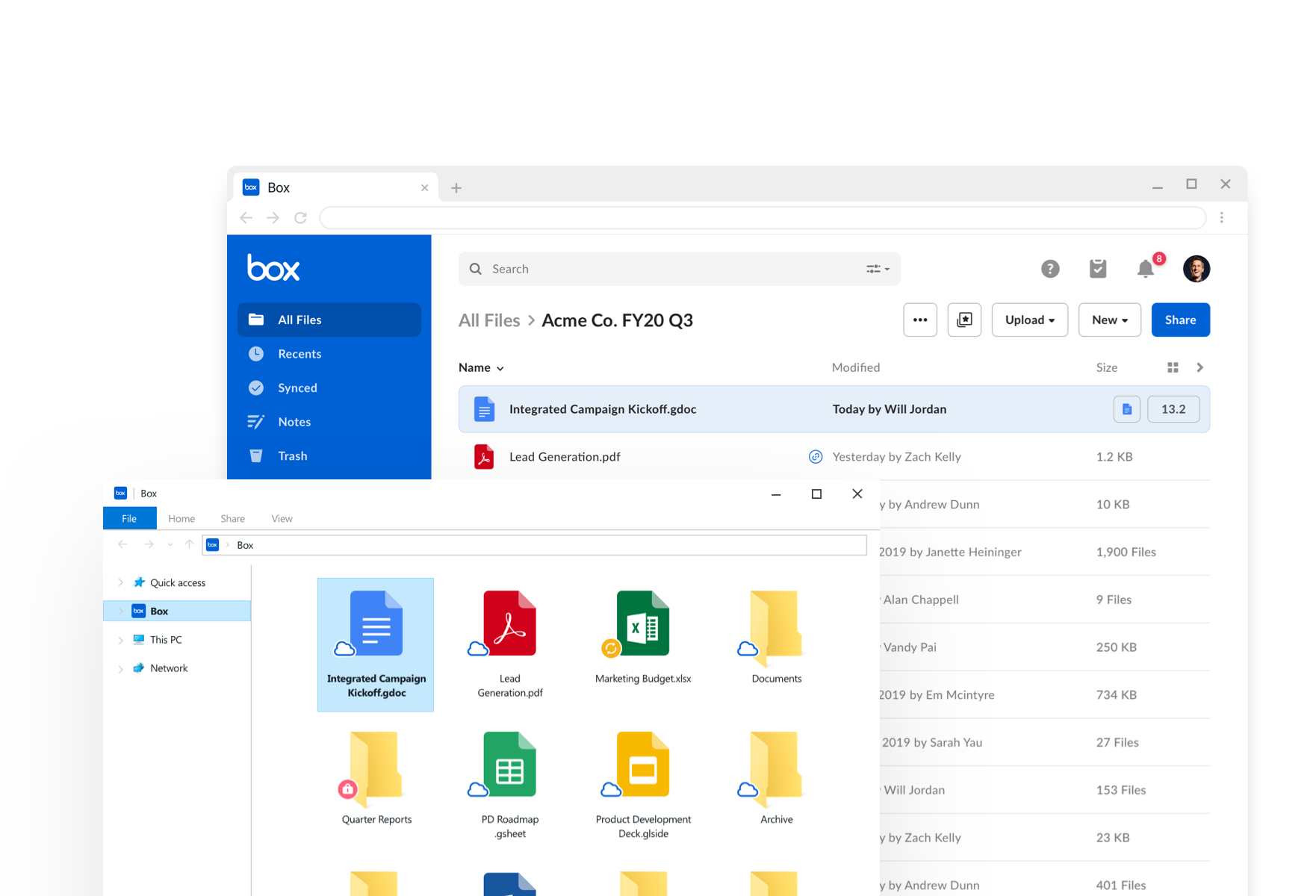1316x896 pixels.
Task: Select Documents folder in Explorer
Action: point(777,637)
